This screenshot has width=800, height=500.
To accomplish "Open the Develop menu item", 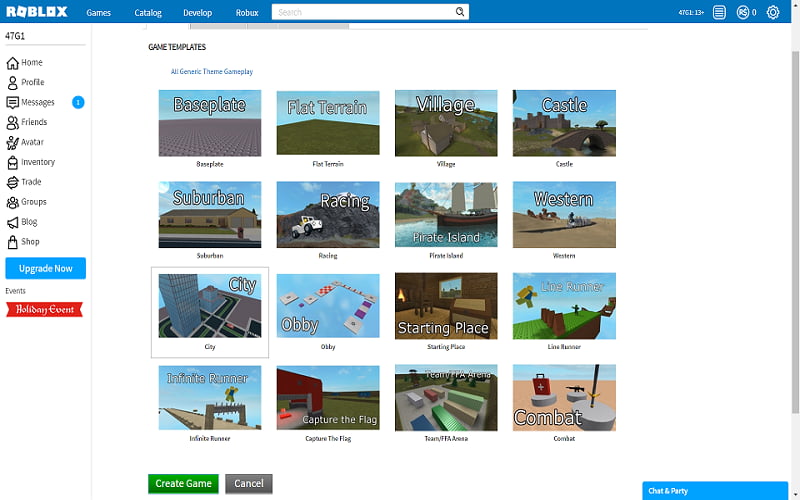I will coord(198,13).
